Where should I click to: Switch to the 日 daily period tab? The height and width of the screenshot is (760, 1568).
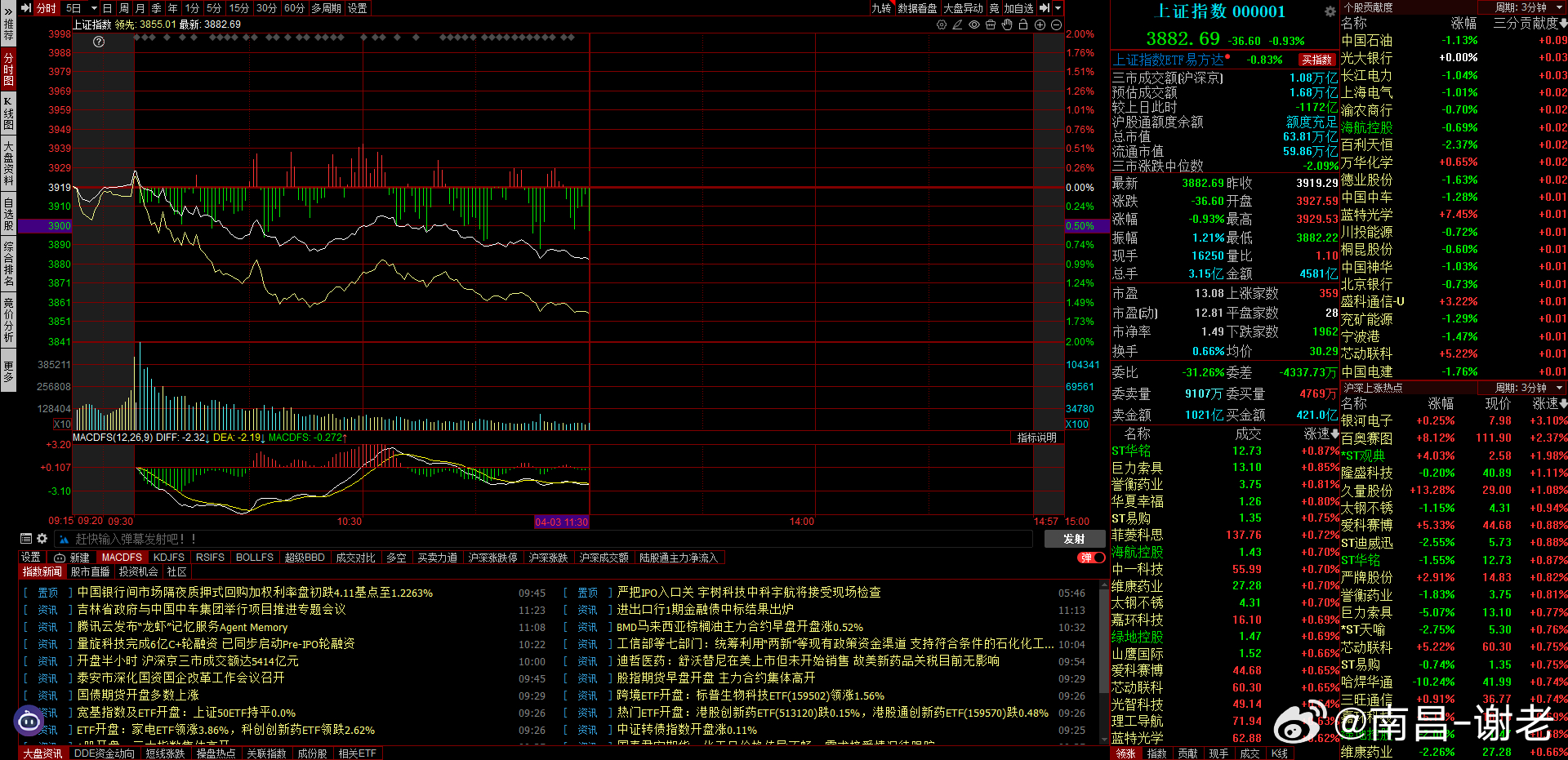[107, 8]
